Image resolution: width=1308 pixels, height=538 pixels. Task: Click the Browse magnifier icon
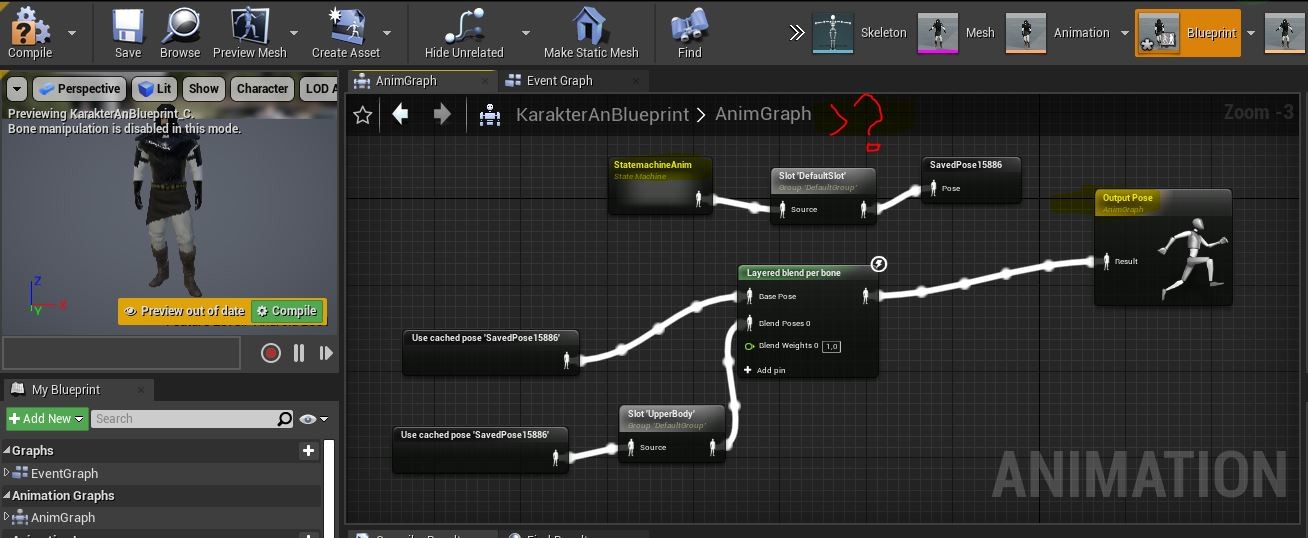(x=180, y=24)
